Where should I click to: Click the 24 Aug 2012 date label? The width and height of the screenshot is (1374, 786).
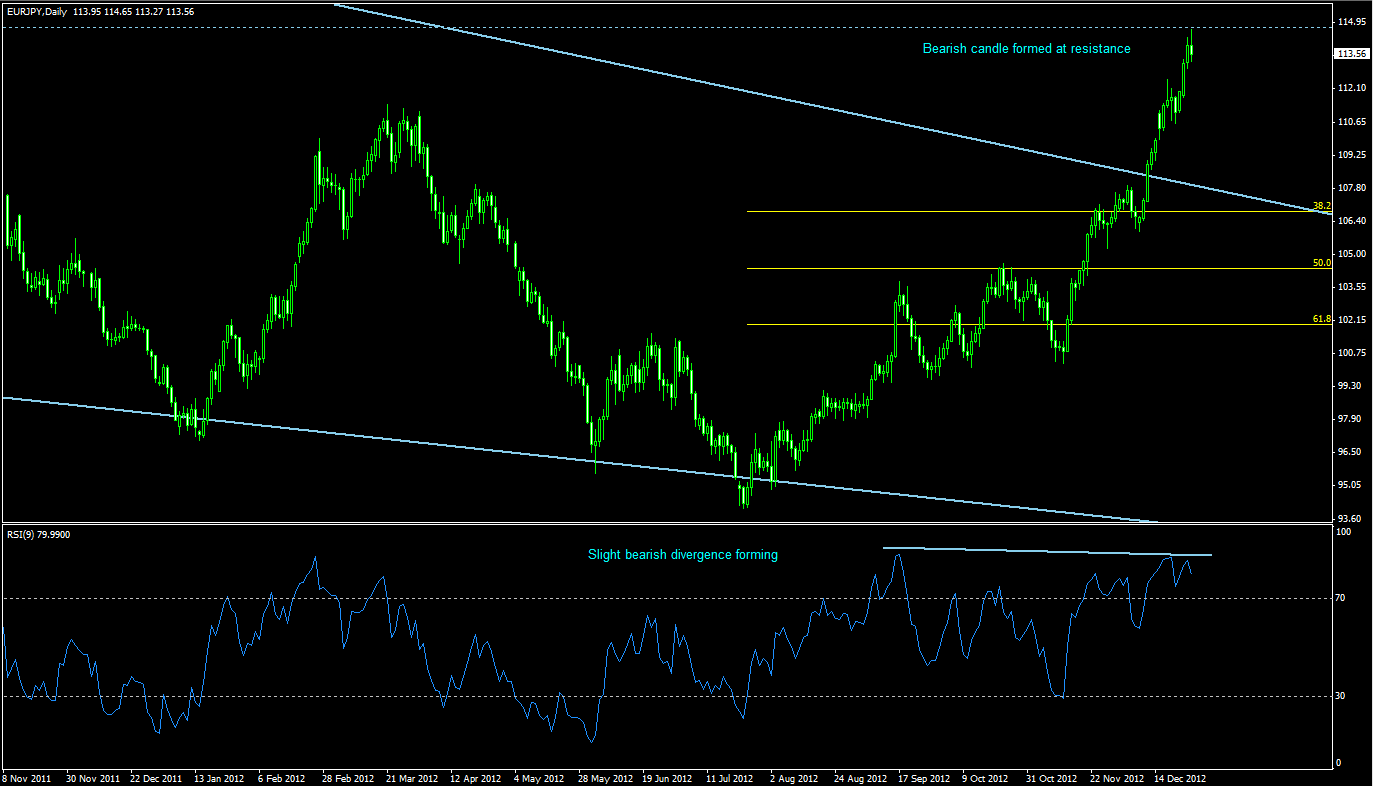(x=861, y=777)
